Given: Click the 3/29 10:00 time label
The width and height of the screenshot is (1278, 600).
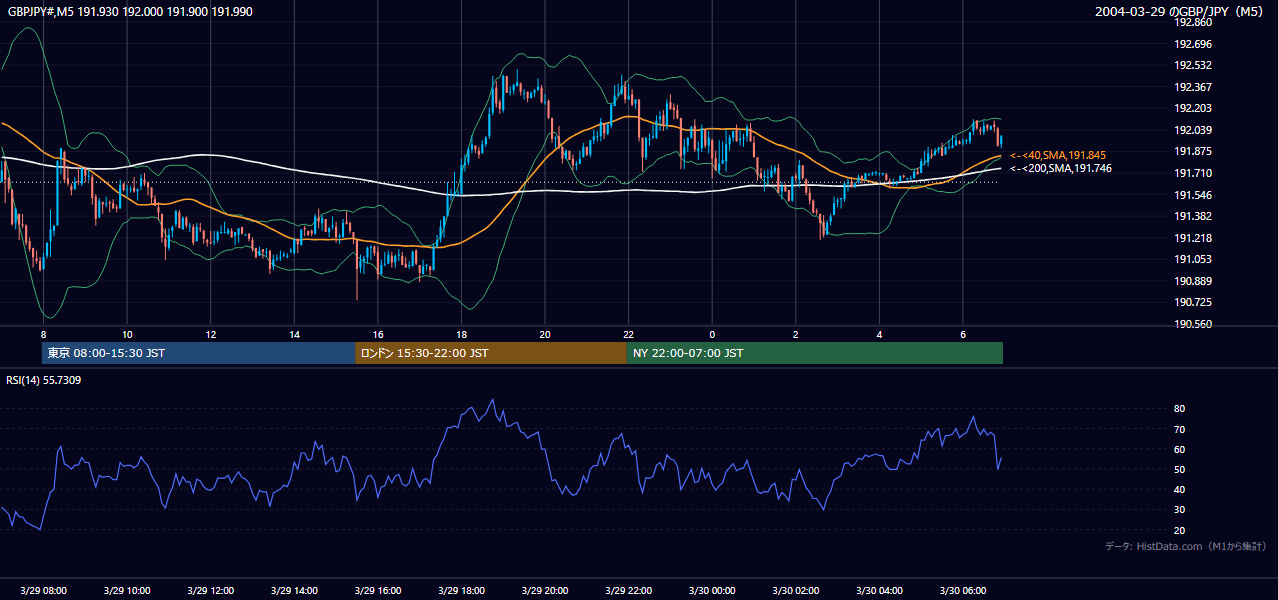Looking at the screenshot, I should (127, 591).
